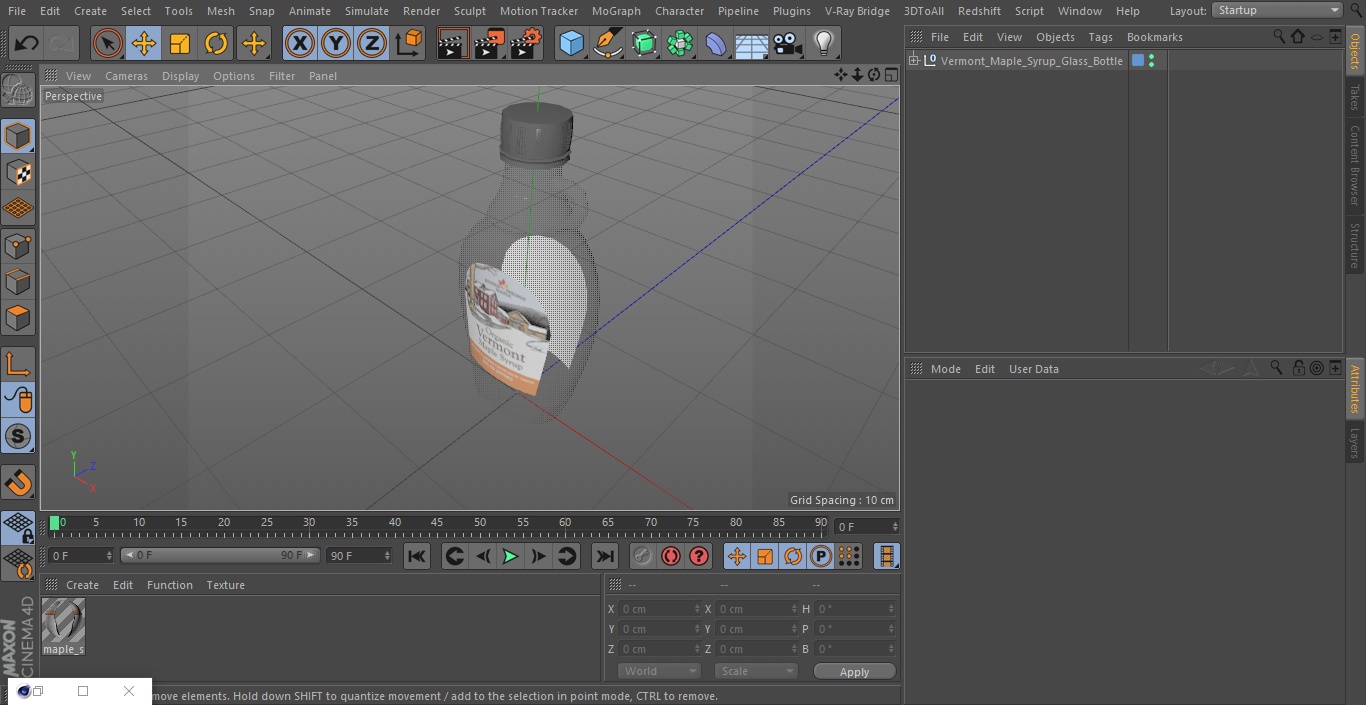The height and width of the screenshot is (705, 1366).
Task: Search Object Manager with magnifier icon
Action: (x=1279, y=36)
